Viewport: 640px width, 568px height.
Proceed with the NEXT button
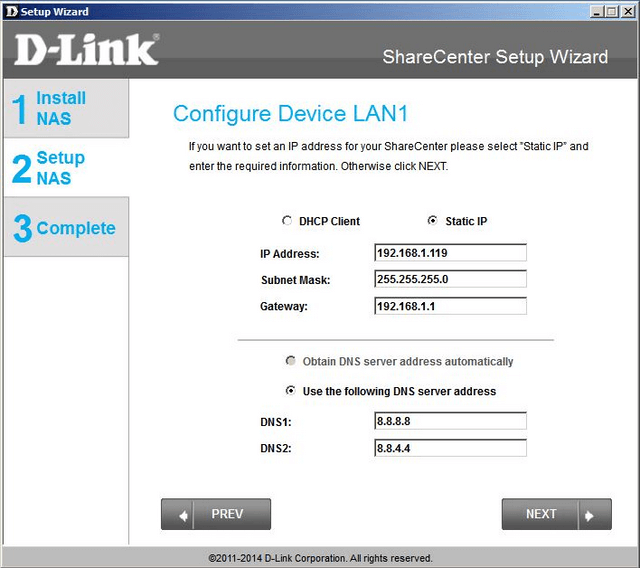click(557, 514)
